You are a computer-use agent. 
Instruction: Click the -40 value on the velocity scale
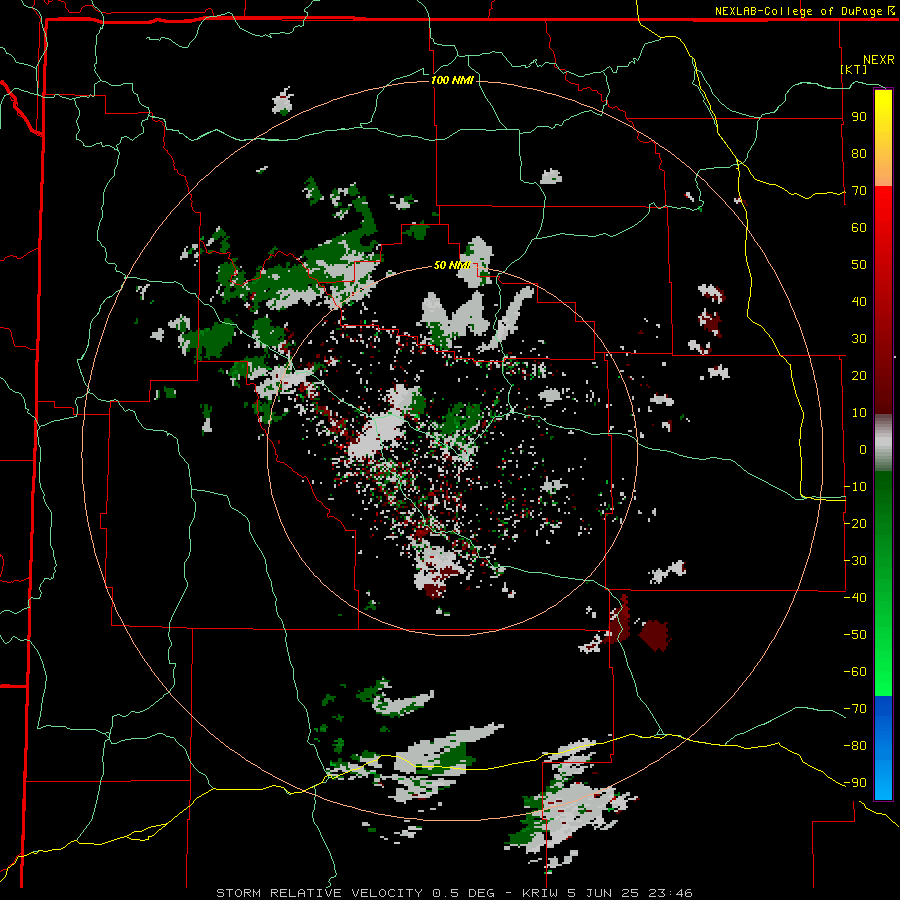(855, 598)
